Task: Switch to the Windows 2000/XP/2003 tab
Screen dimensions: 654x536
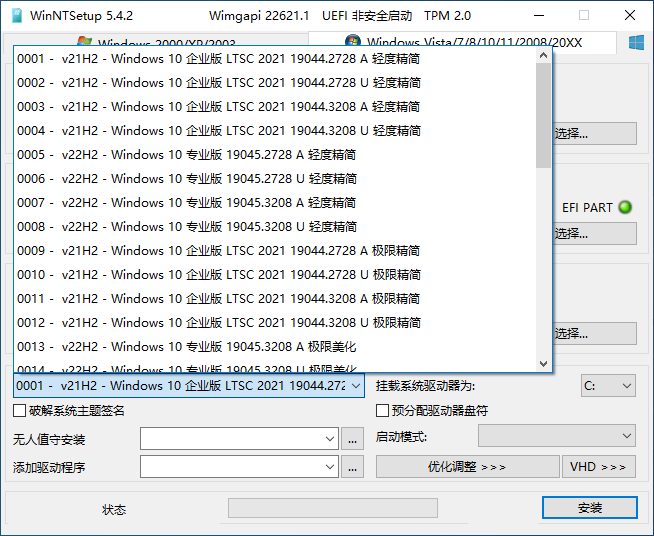Action: tap(156, 43)
